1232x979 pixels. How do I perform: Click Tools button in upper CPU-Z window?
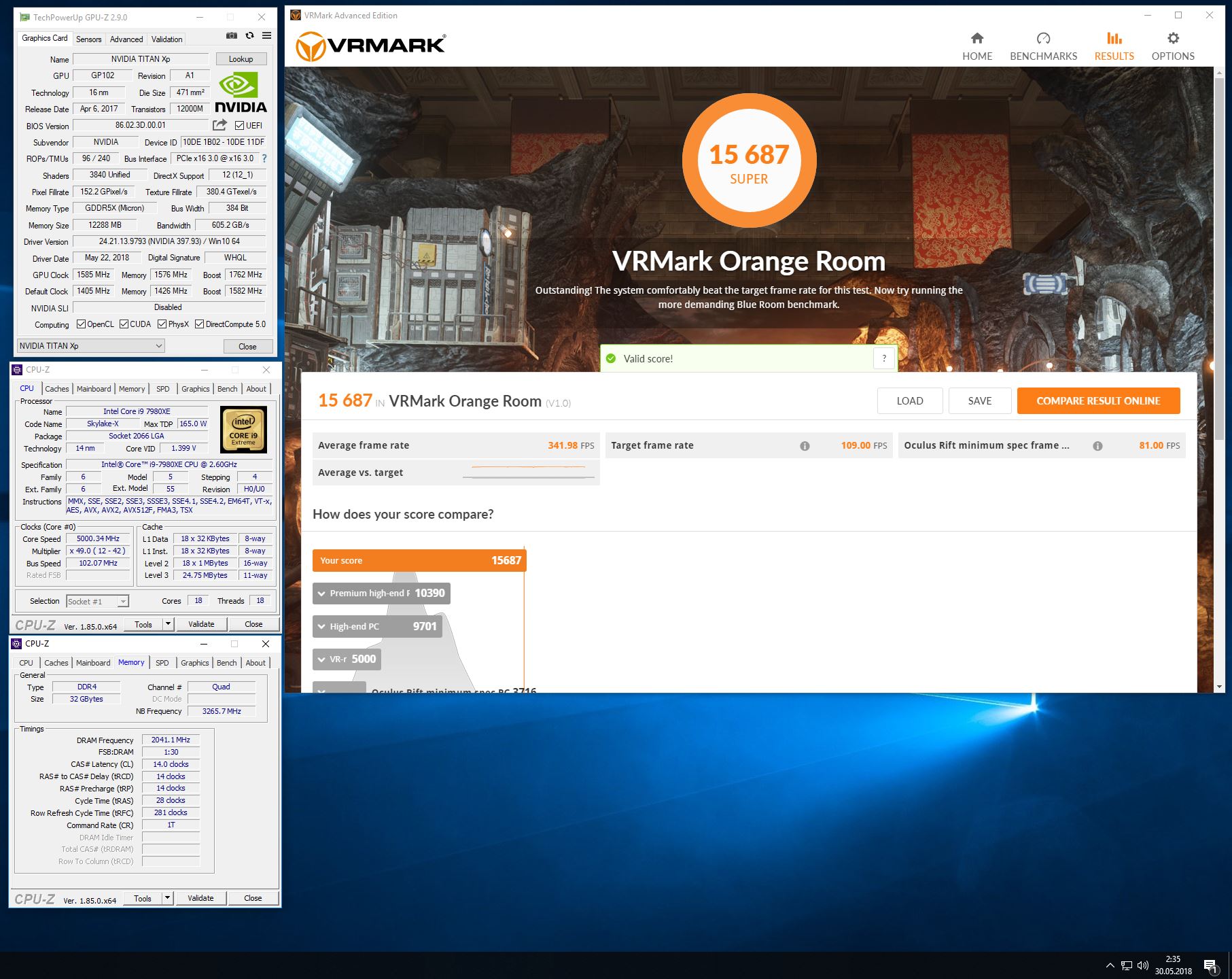[x=143, y=624]
